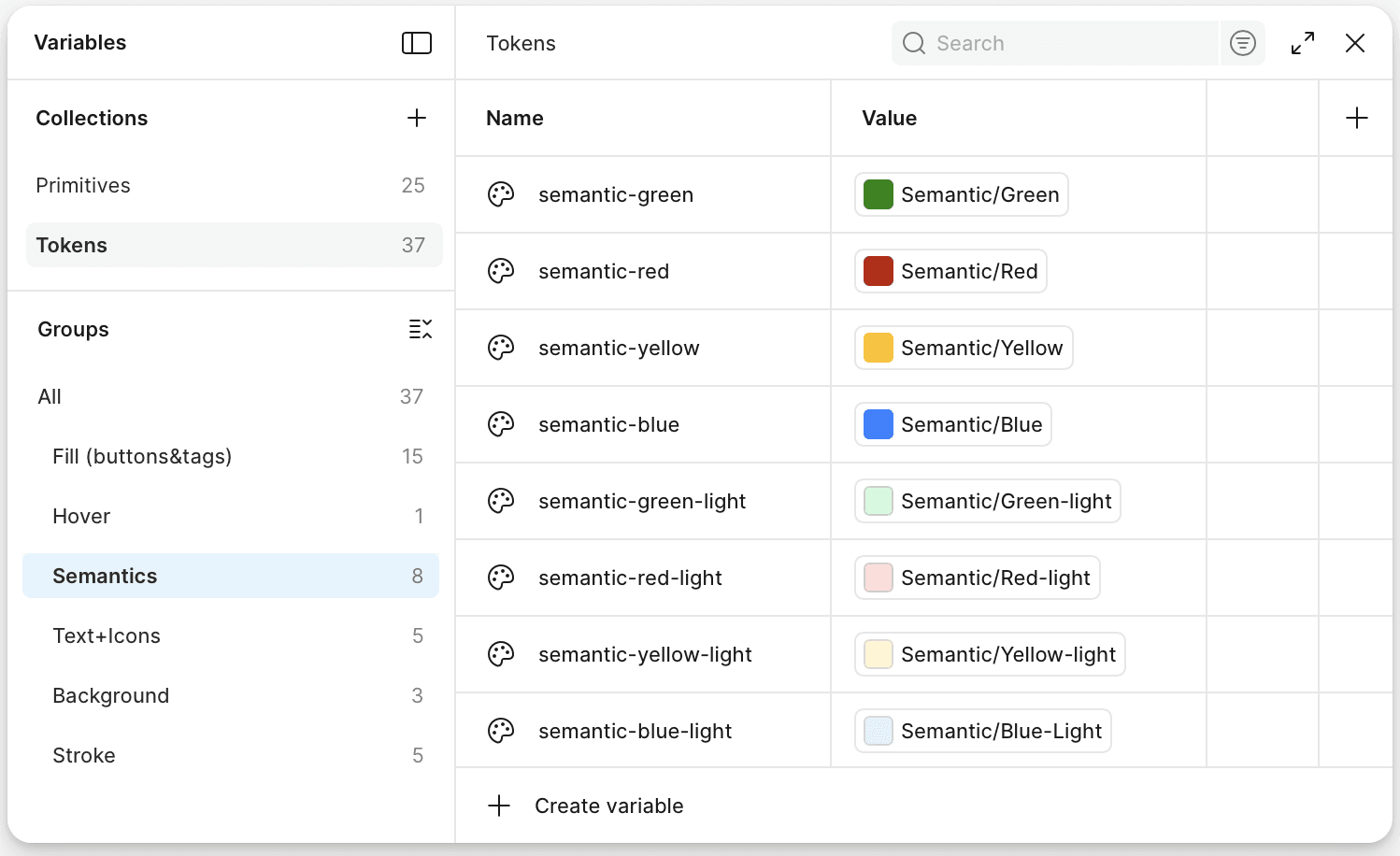
Task: Open the filter options icon beside search
Action: pos(1243,43)
